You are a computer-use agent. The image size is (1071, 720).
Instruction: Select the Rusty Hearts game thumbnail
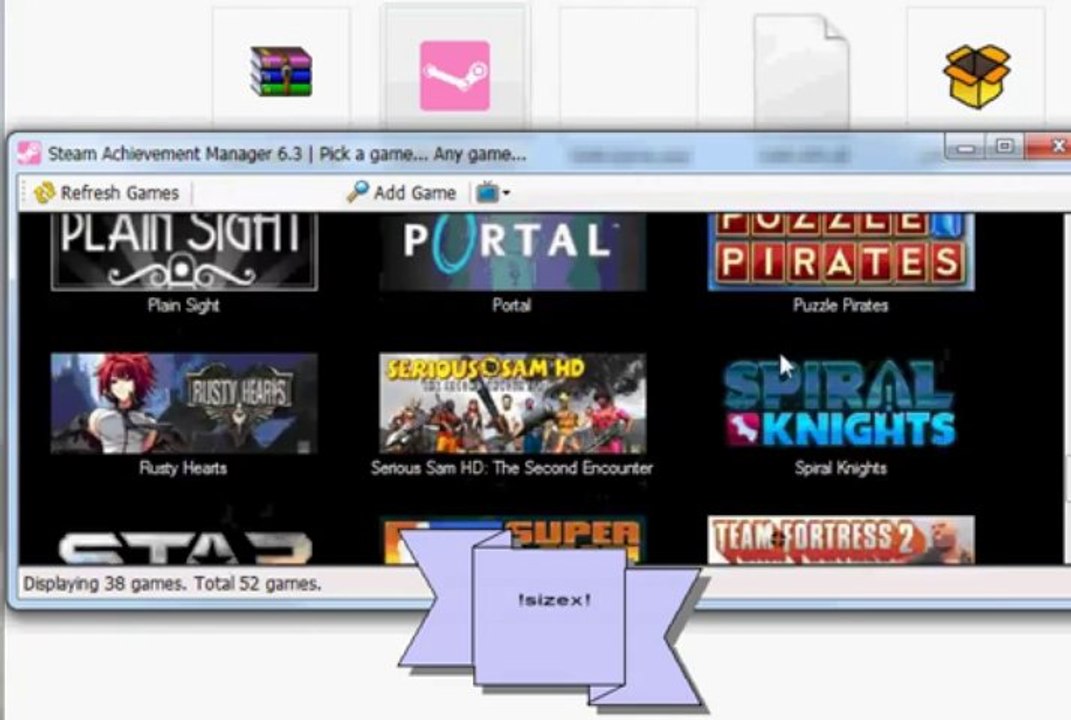184,403
